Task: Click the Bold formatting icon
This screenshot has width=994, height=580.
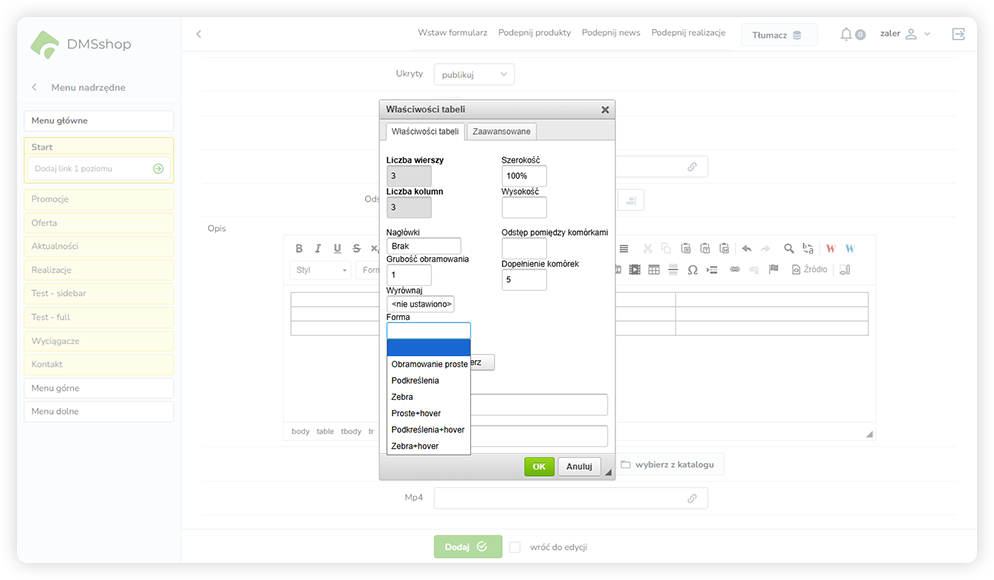Action: 300,249
